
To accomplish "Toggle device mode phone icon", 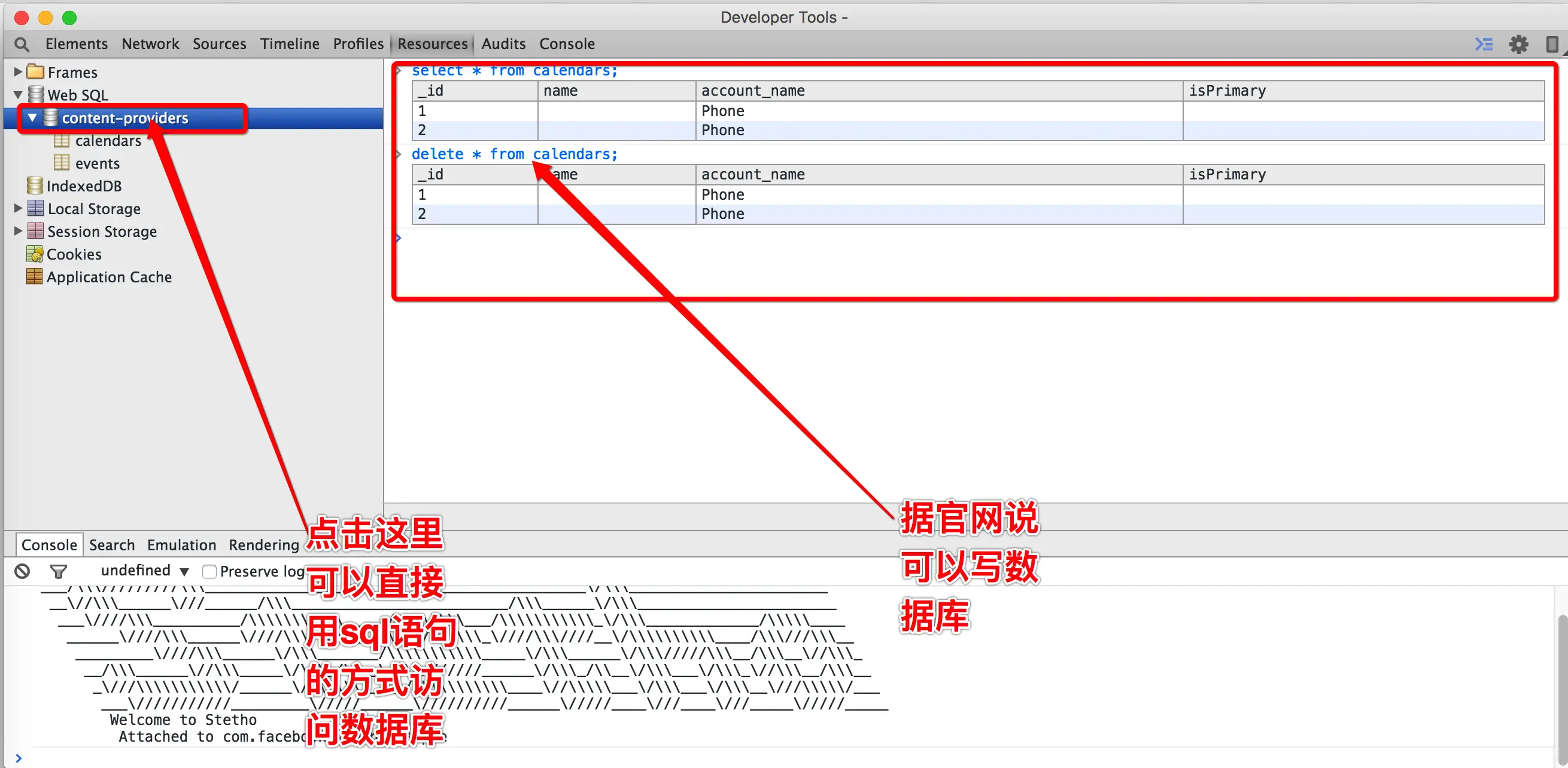I will (1552, 44).
